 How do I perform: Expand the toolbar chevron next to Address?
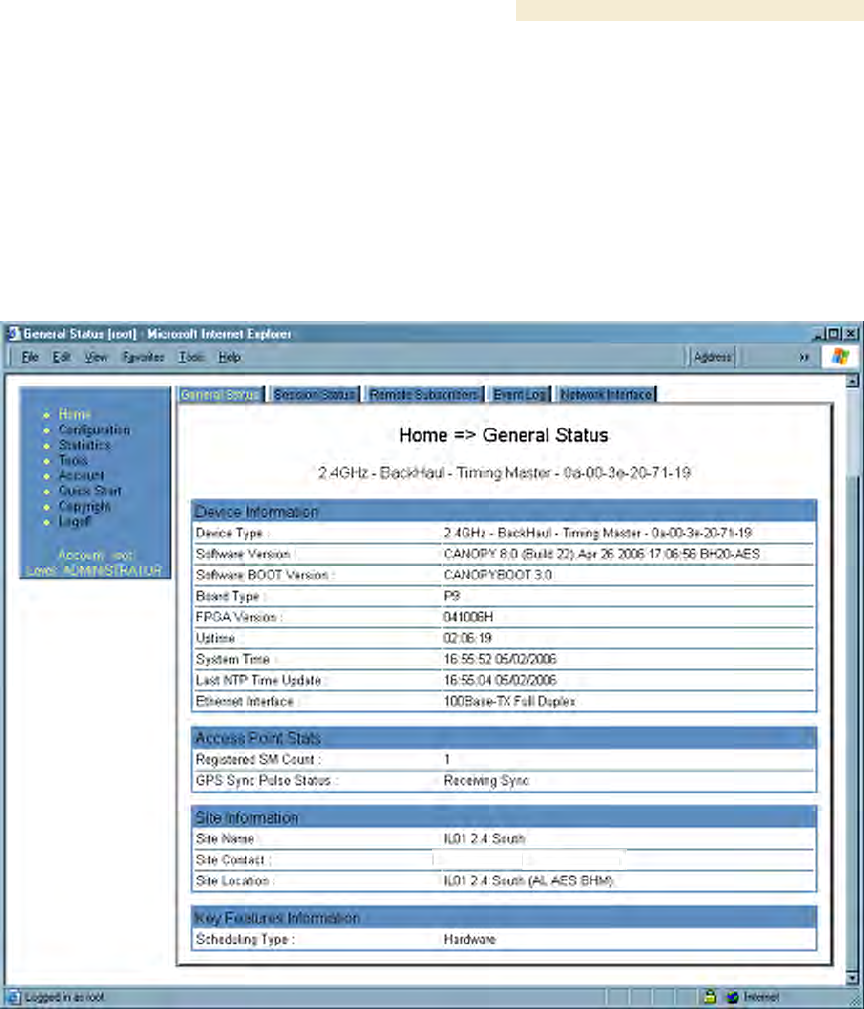pos(804,357)
